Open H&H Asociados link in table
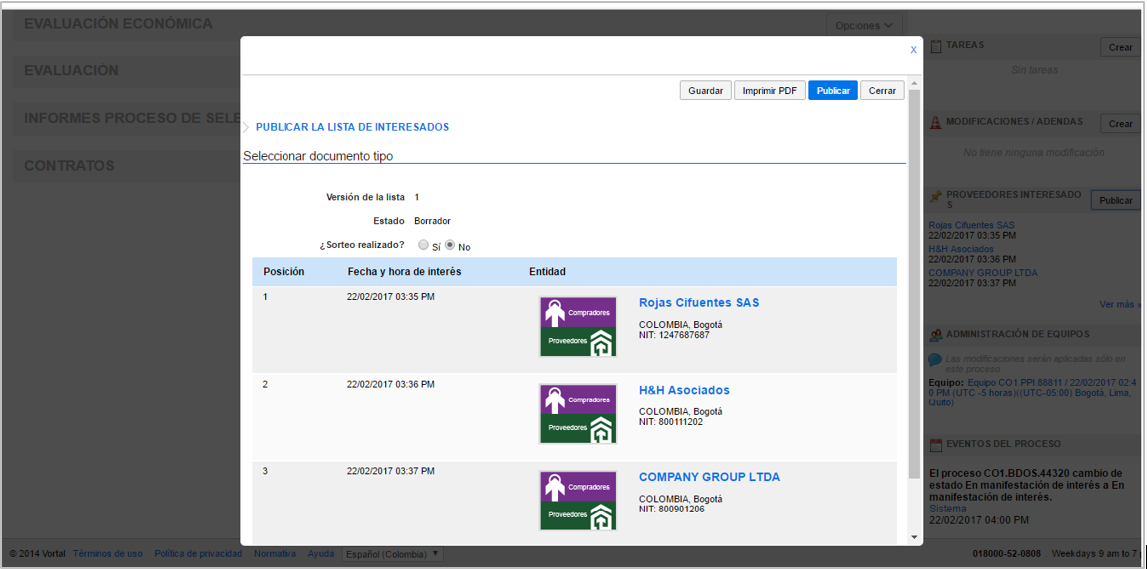 [684, 390]
